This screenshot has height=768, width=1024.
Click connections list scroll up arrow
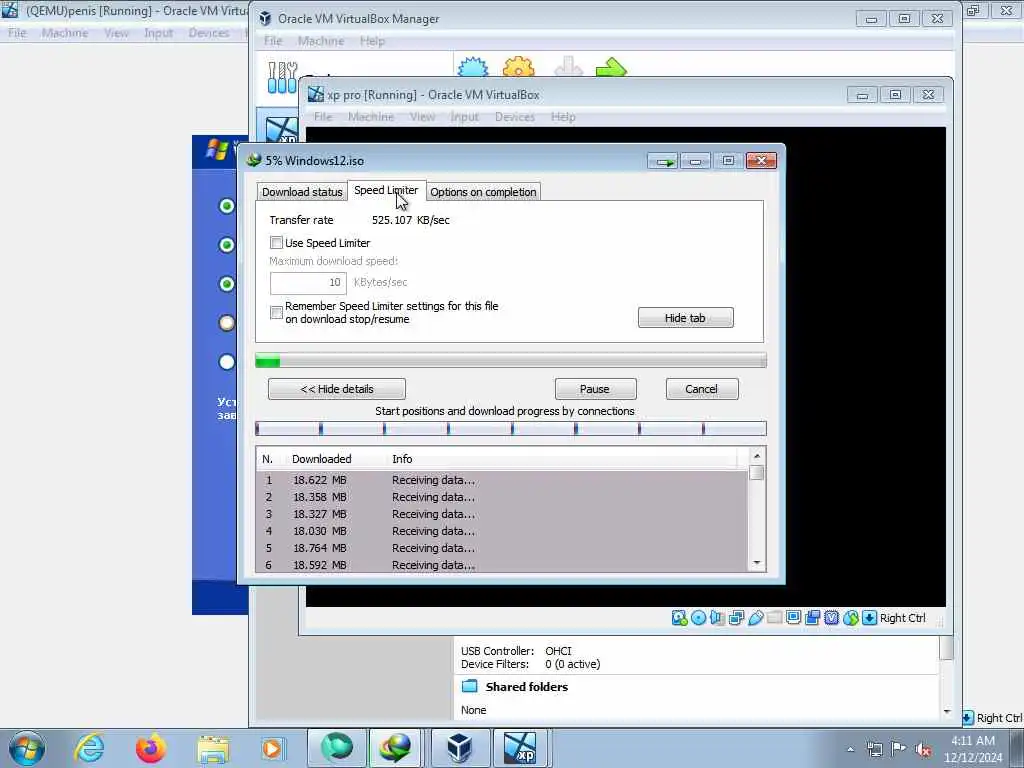coord(757,456)
